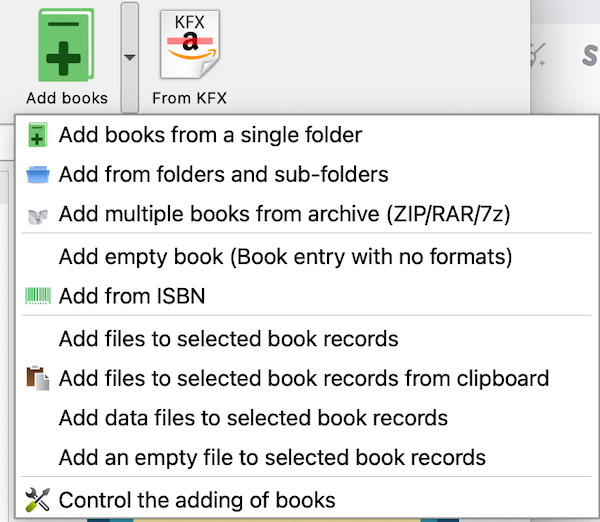Image resolution: width=600 pixels, height=522 pixels.
Task: Click the blue folders and sub-folders icon
Action: pyautogui.click(x=38, y=175)
